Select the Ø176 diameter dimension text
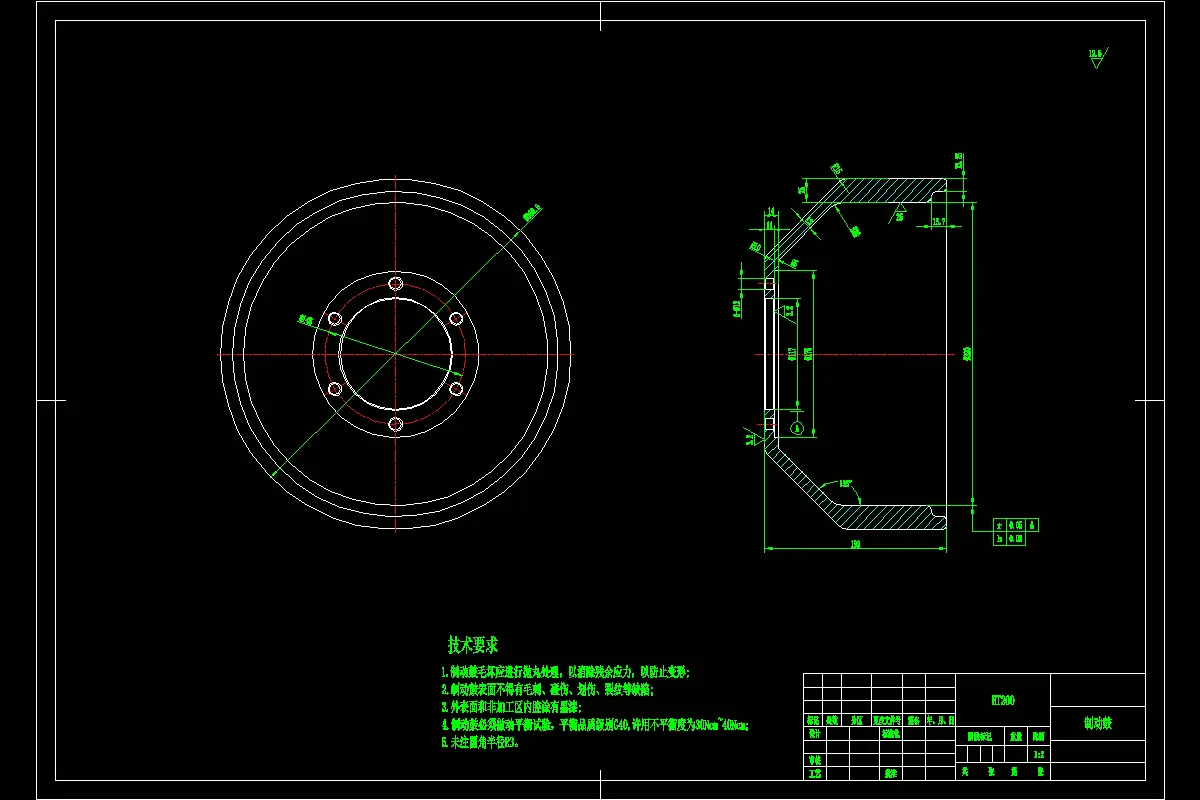1200x800 pixels. click(807, 353)
